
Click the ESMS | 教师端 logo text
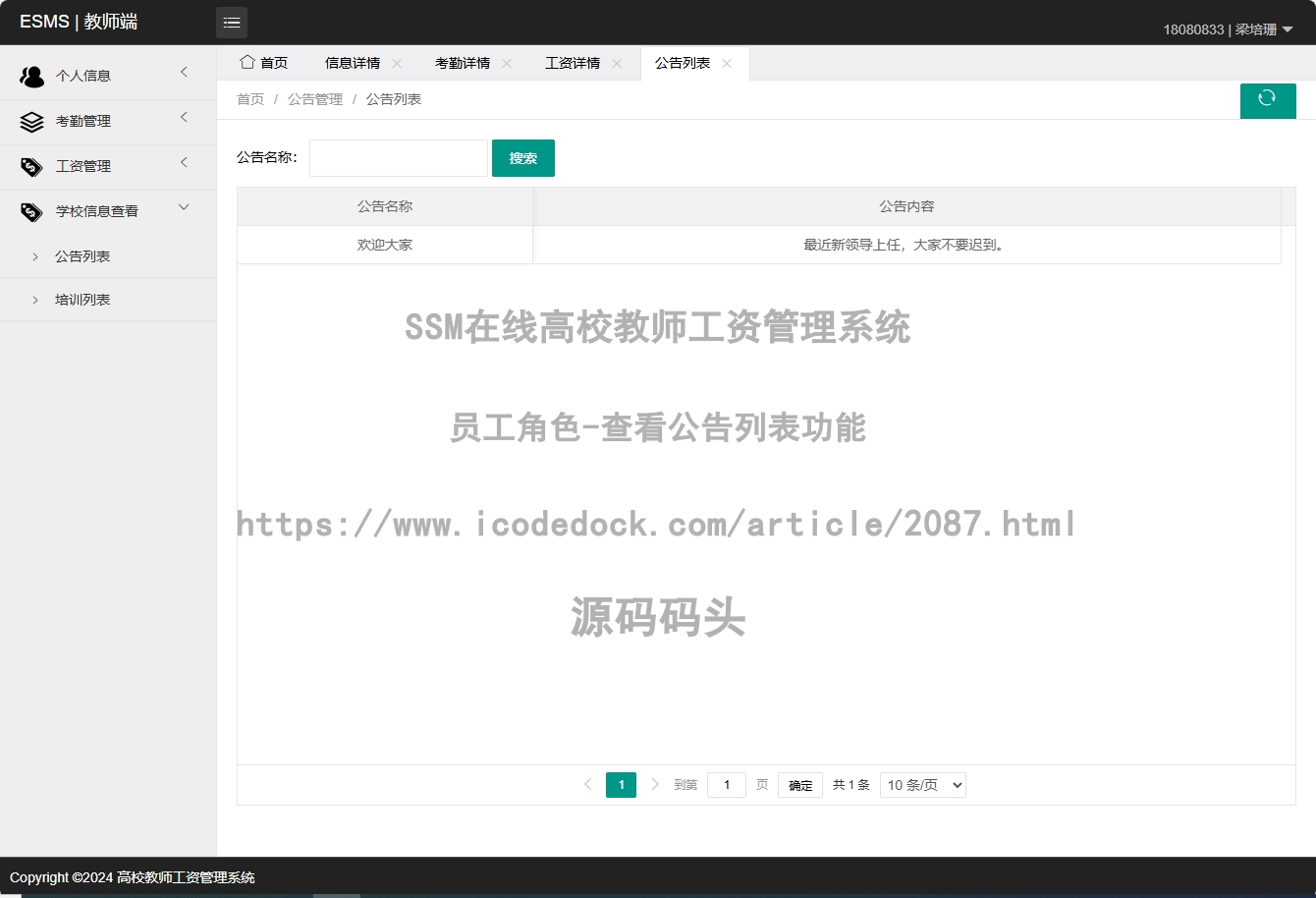click(x=79, y=22)
